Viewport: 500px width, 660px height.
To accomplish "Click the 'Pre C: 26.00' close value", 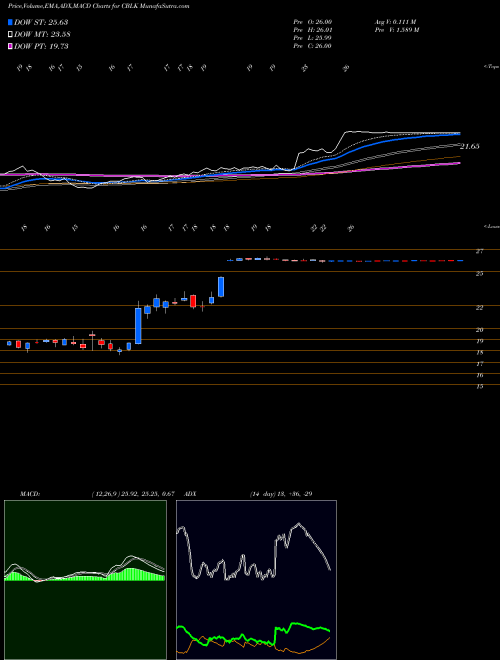I will [x=313, y=46].
